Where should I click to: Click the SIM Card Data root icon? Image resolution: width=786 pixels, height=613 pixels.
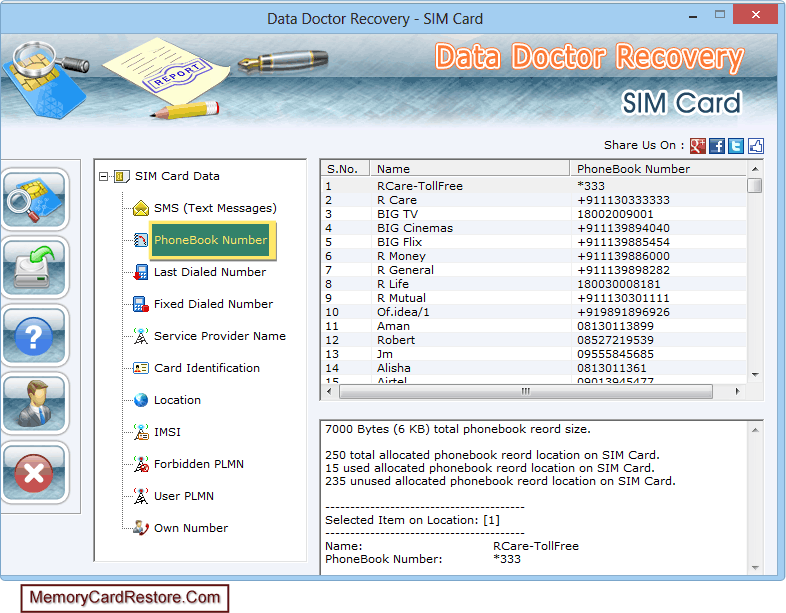click(x=121, y=176)
